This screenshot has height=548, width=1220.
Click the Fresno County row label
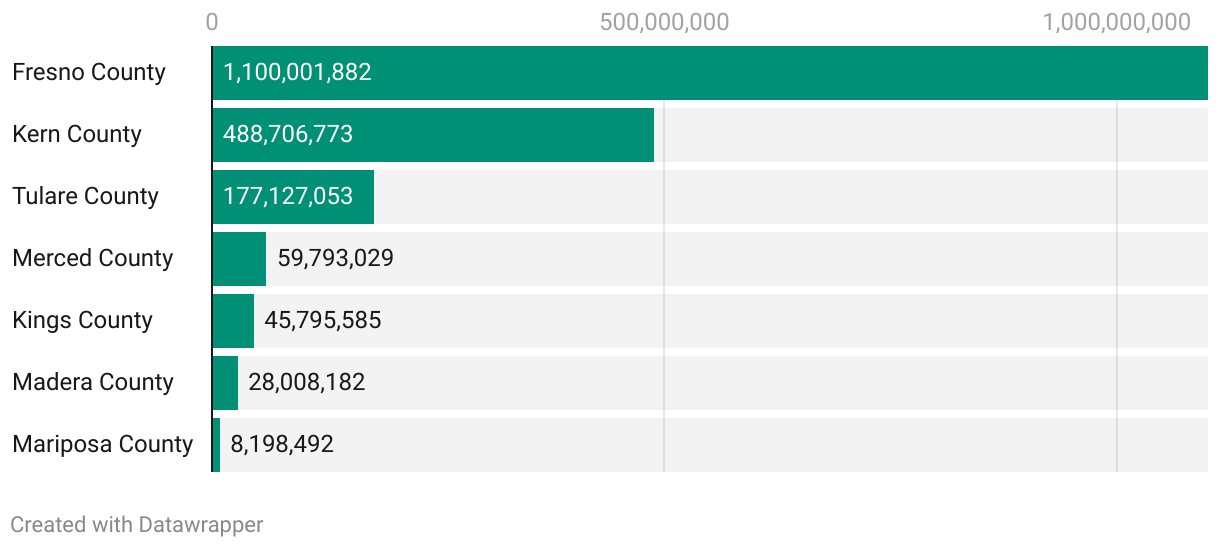pyautogui.click(x=89, y=73)
